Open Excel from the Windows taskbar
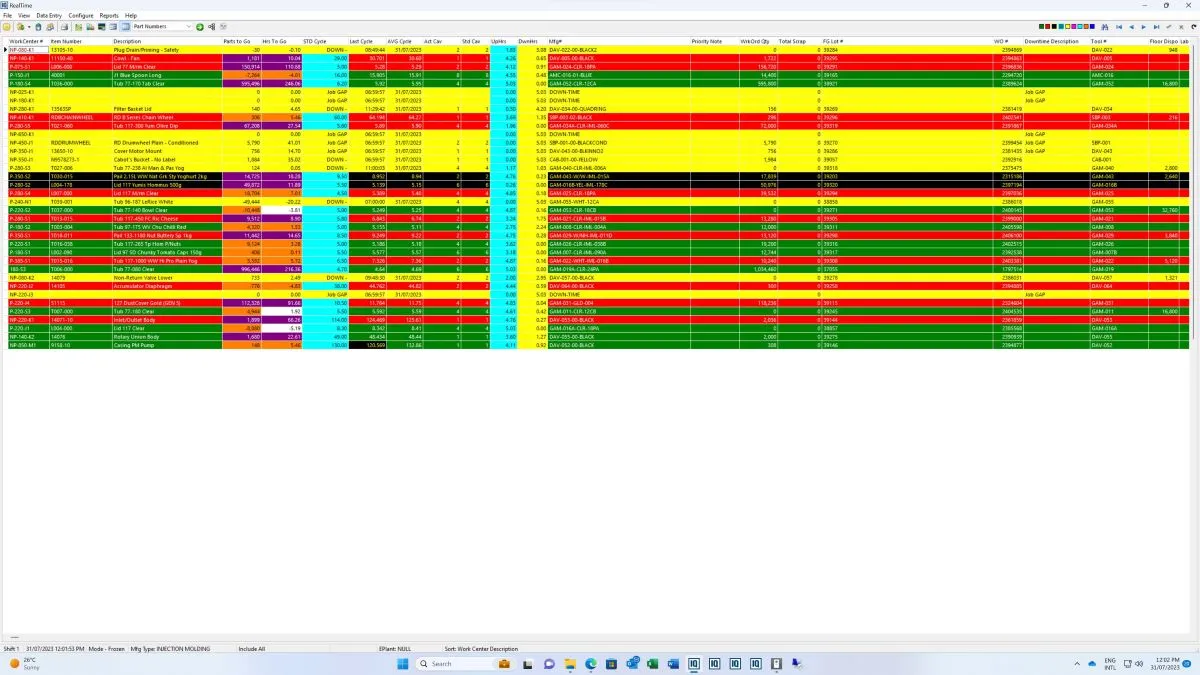 [x=653, y=663]
